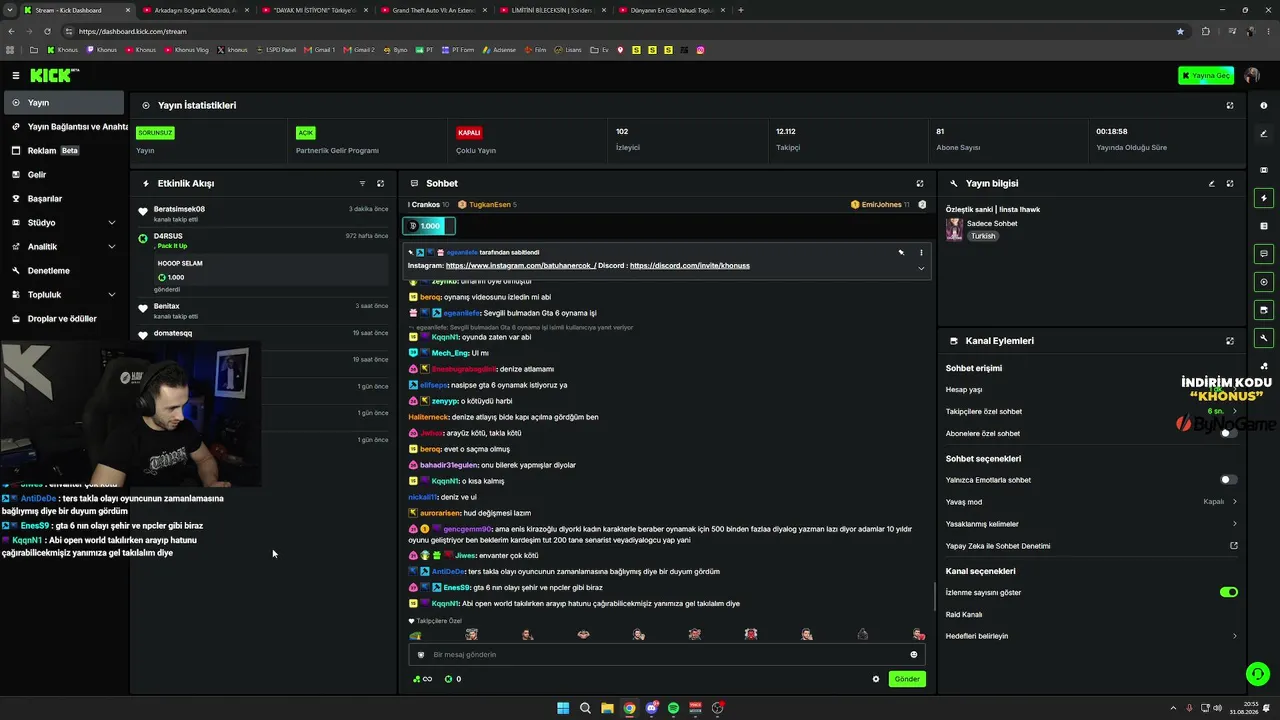
Task: Open Başarılar in the sidebar
Action: pos(64,199)
